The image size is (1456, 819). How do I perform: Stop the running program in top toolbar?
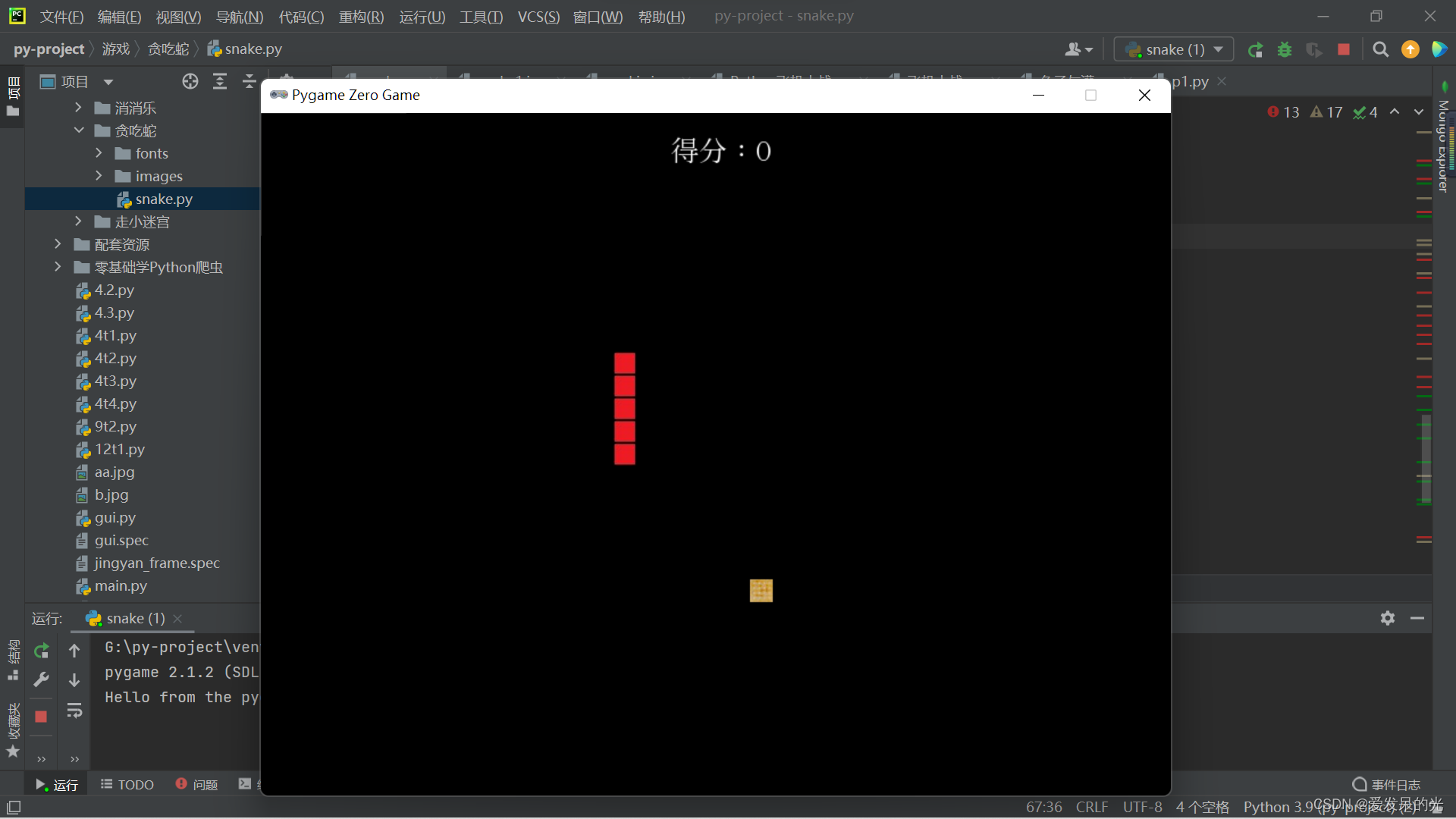point(1344,50)
